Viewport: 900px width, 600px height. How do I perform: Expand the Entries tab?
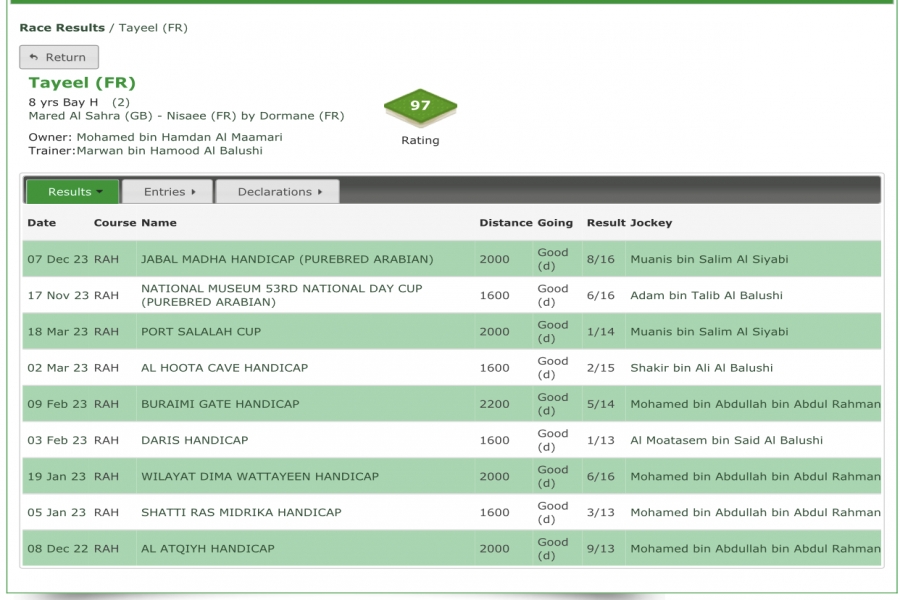(x=167, y=191)
